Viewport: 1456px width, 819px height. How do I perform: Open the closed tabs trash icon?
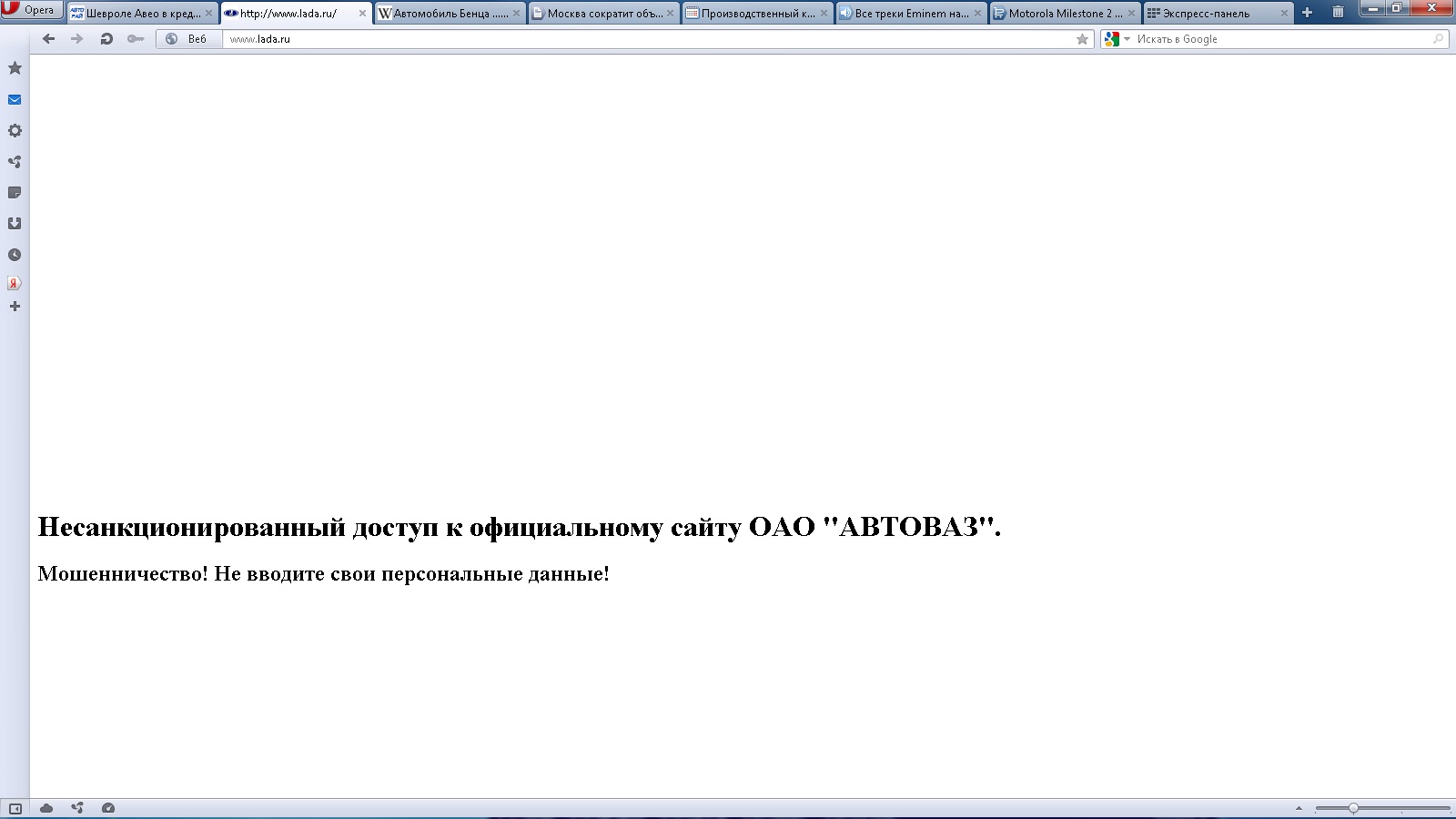point(1338,13)
